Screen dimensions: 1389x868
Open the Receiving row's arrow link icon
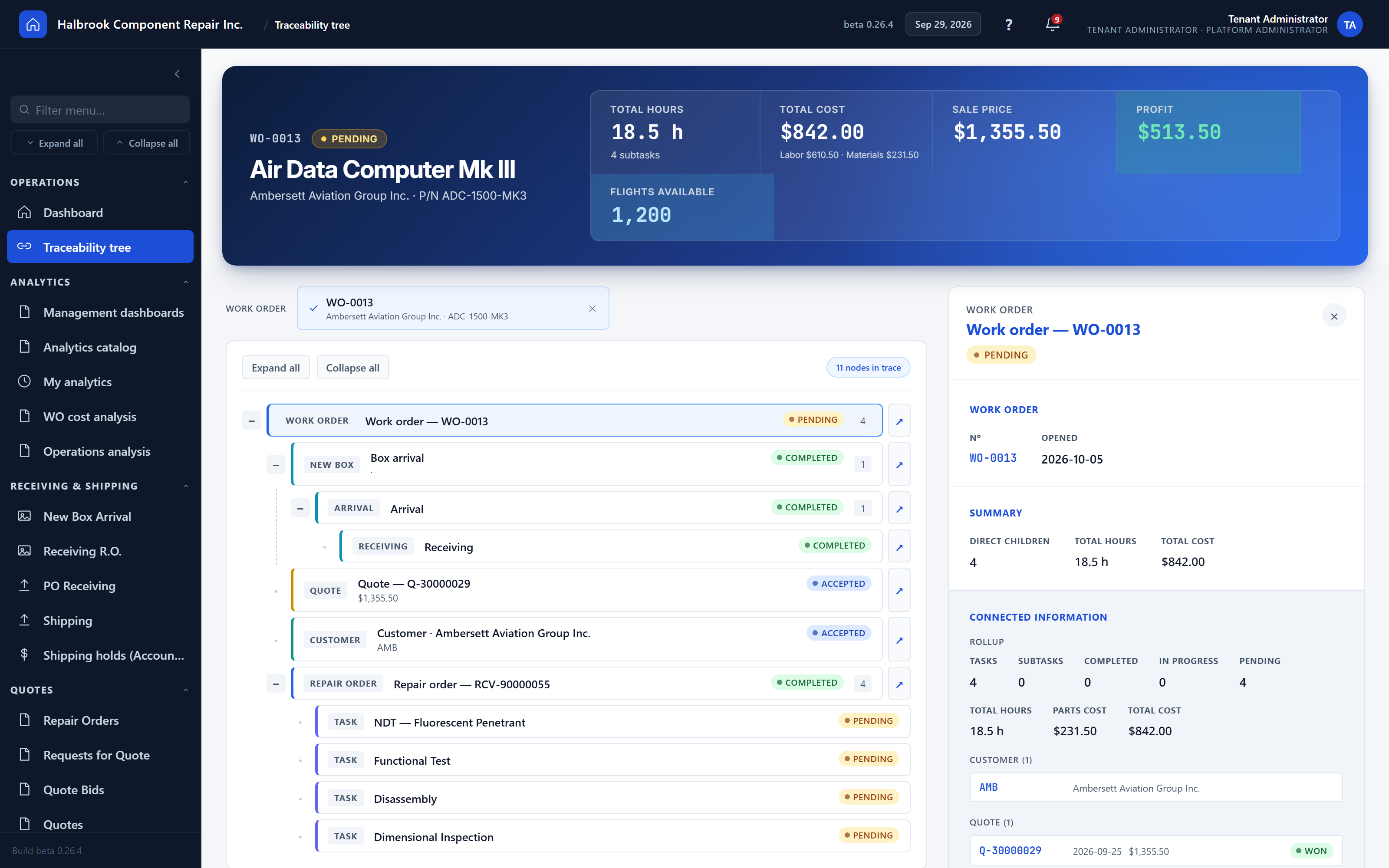[x=899, y=546]
